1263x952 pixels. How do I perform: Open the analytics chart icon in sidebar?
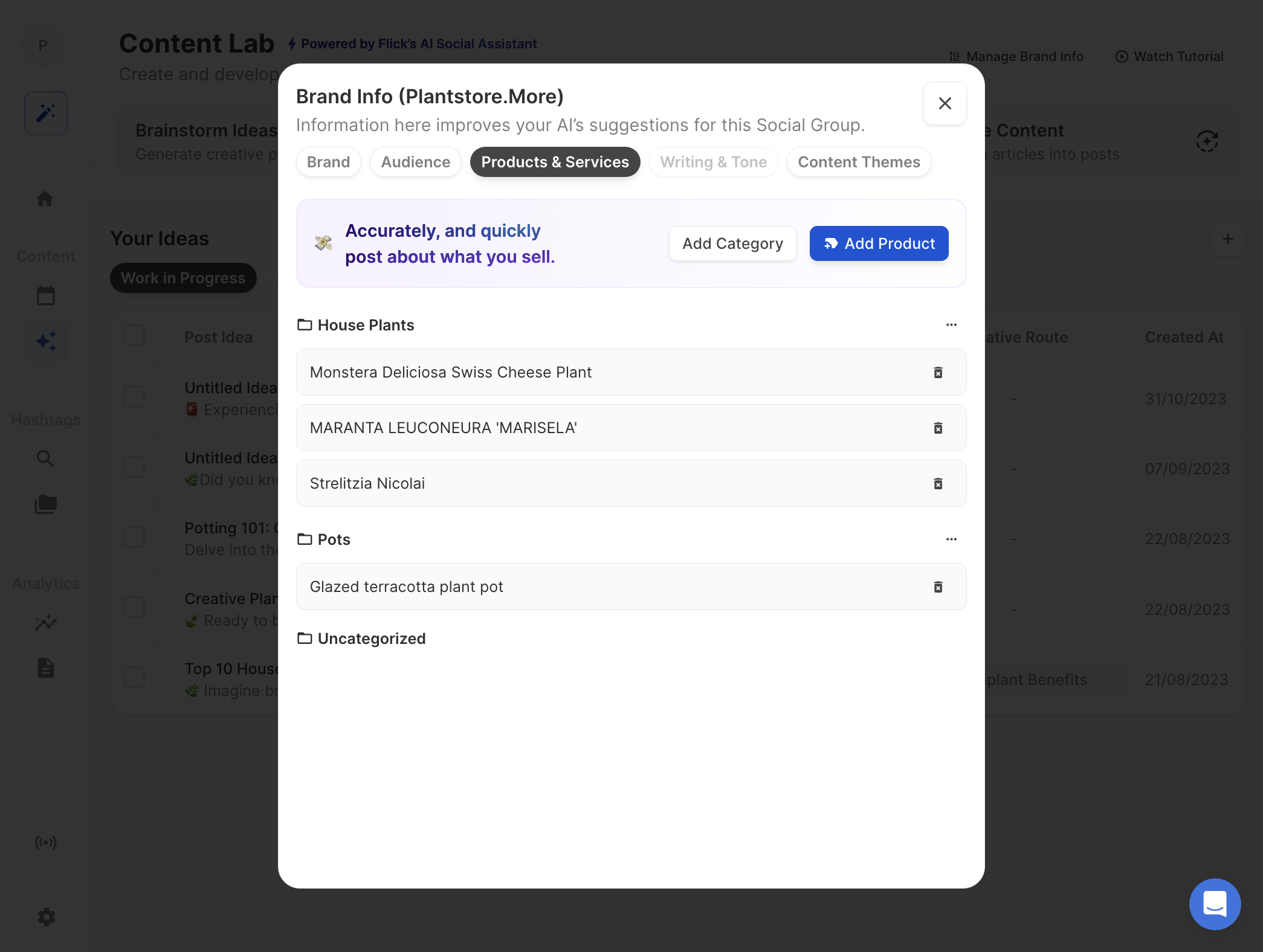coord(46,623)
